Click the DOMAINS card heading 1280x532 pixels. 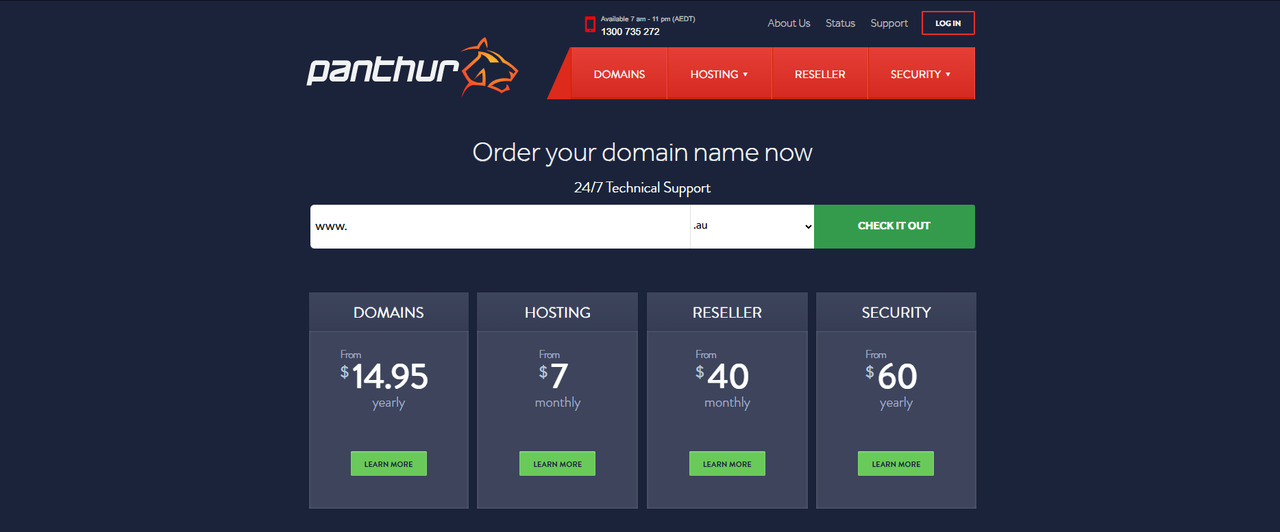(388, 313)
